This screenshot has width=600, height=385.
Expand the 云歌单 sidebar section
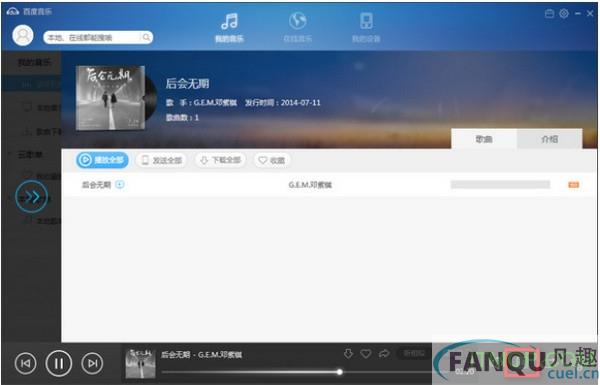click(30, 155)
